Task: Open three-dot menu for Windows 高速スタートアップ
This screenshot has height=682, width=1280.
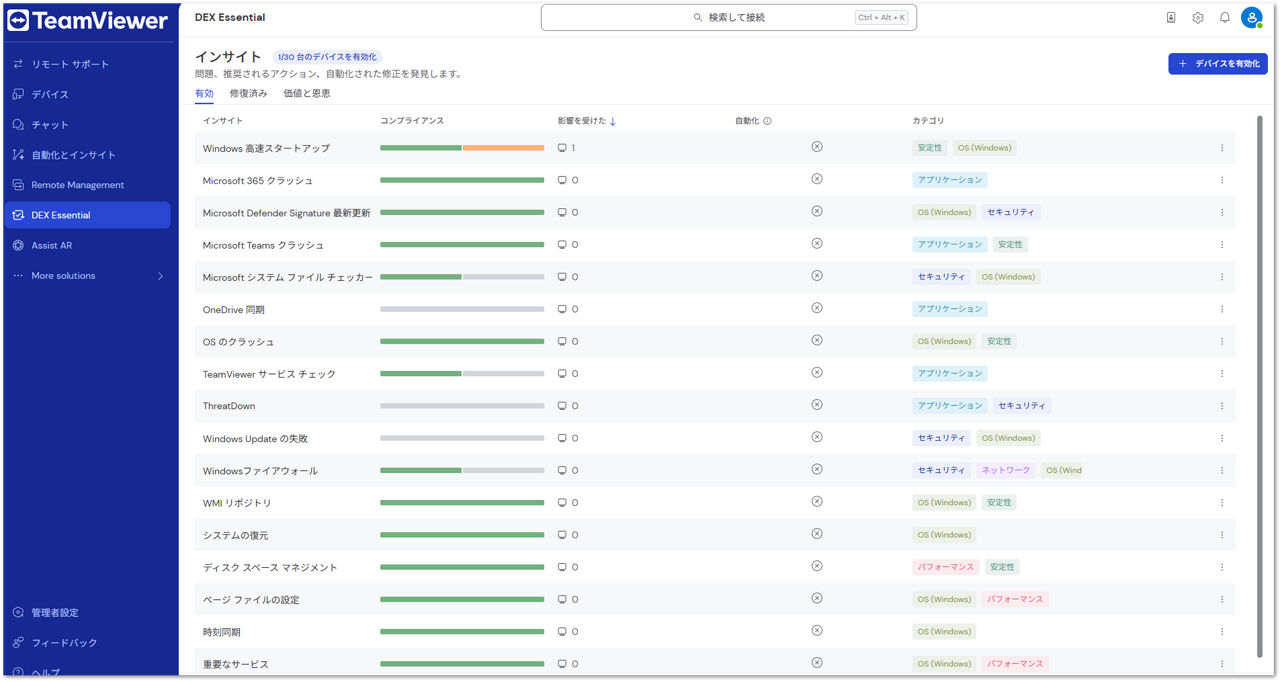Action: (x=1221, y=148)
